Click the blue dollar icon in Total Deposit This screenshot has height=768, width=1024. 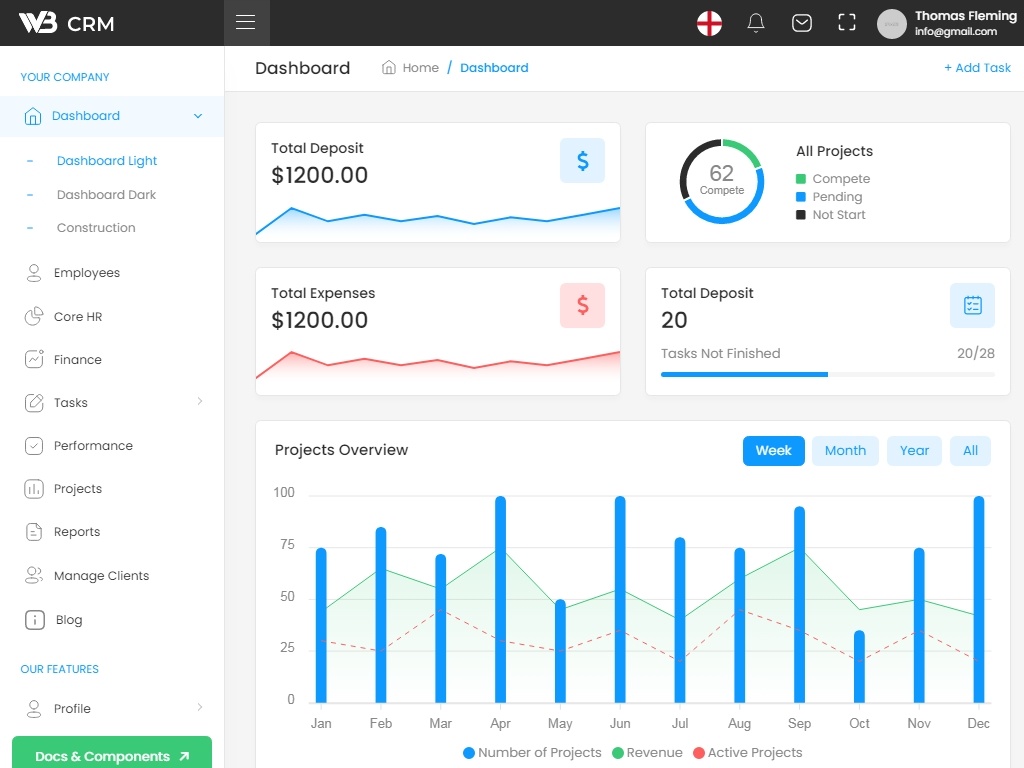point(582,161)
